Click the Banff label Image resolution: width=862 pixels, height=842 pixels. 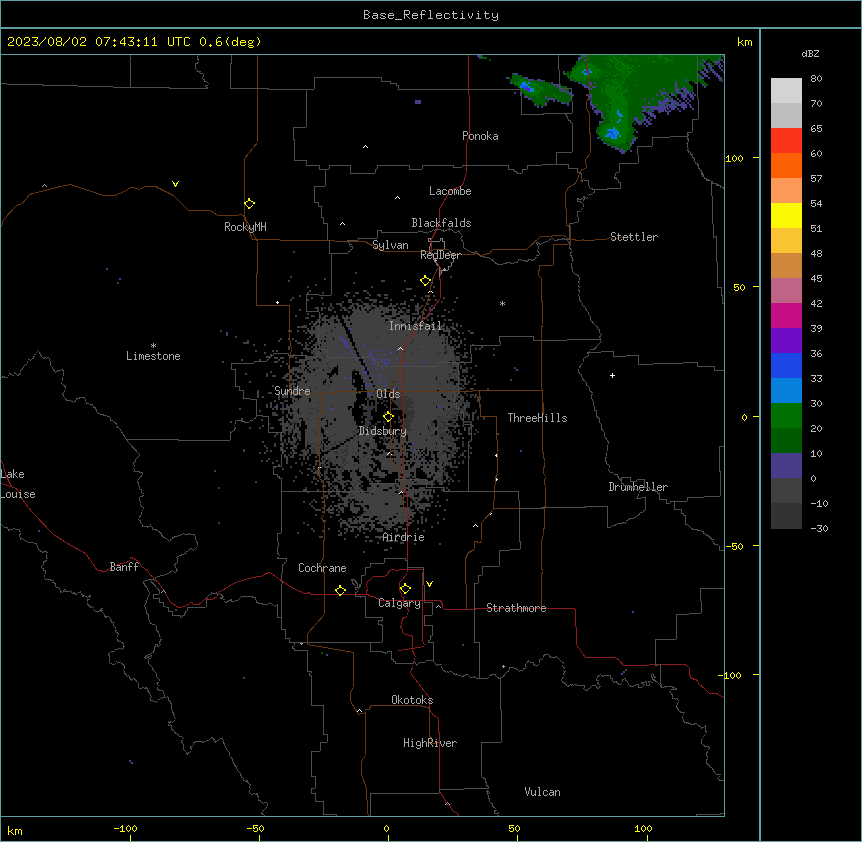pos(124,567)
